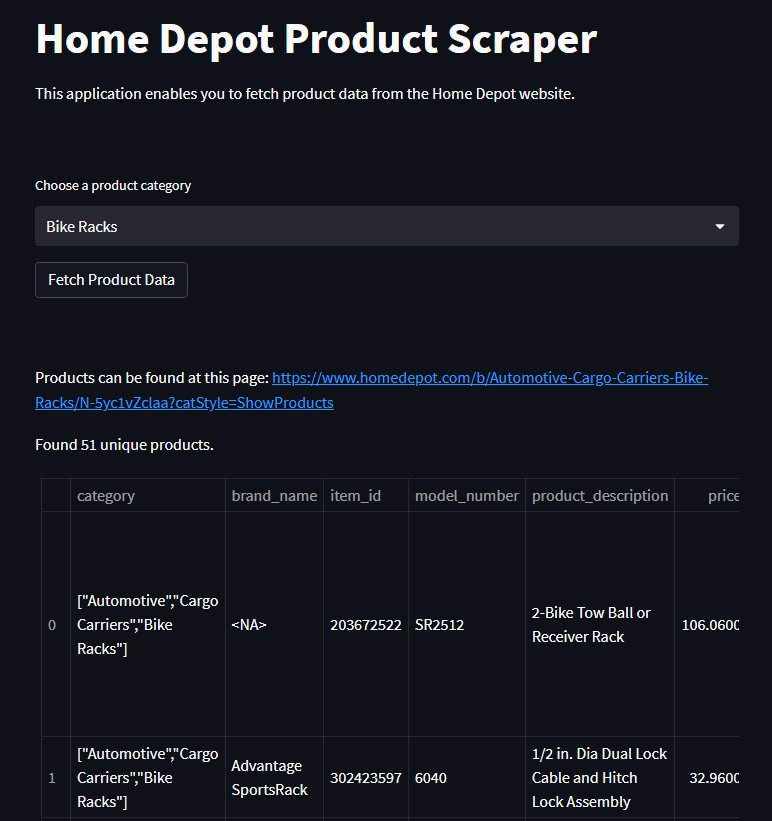Image resolution: width=772 pixels, height=821 pixels.
Task: Select the item_id cell 302423597
Action: point(365,778)
